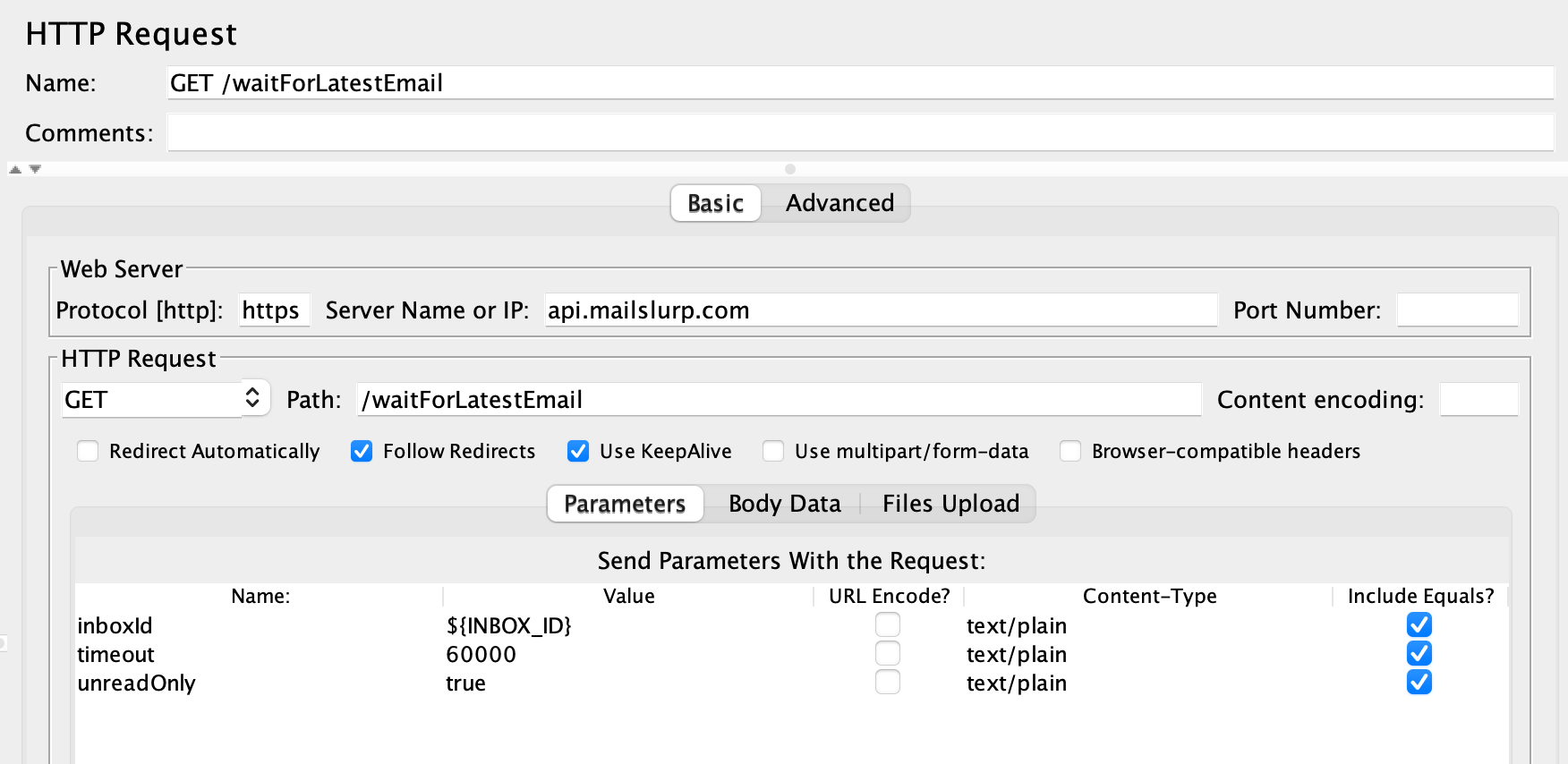Enable URL Encode for inboxId row
The width and height of the screenshot is (1568, 764).
[888, 624]
